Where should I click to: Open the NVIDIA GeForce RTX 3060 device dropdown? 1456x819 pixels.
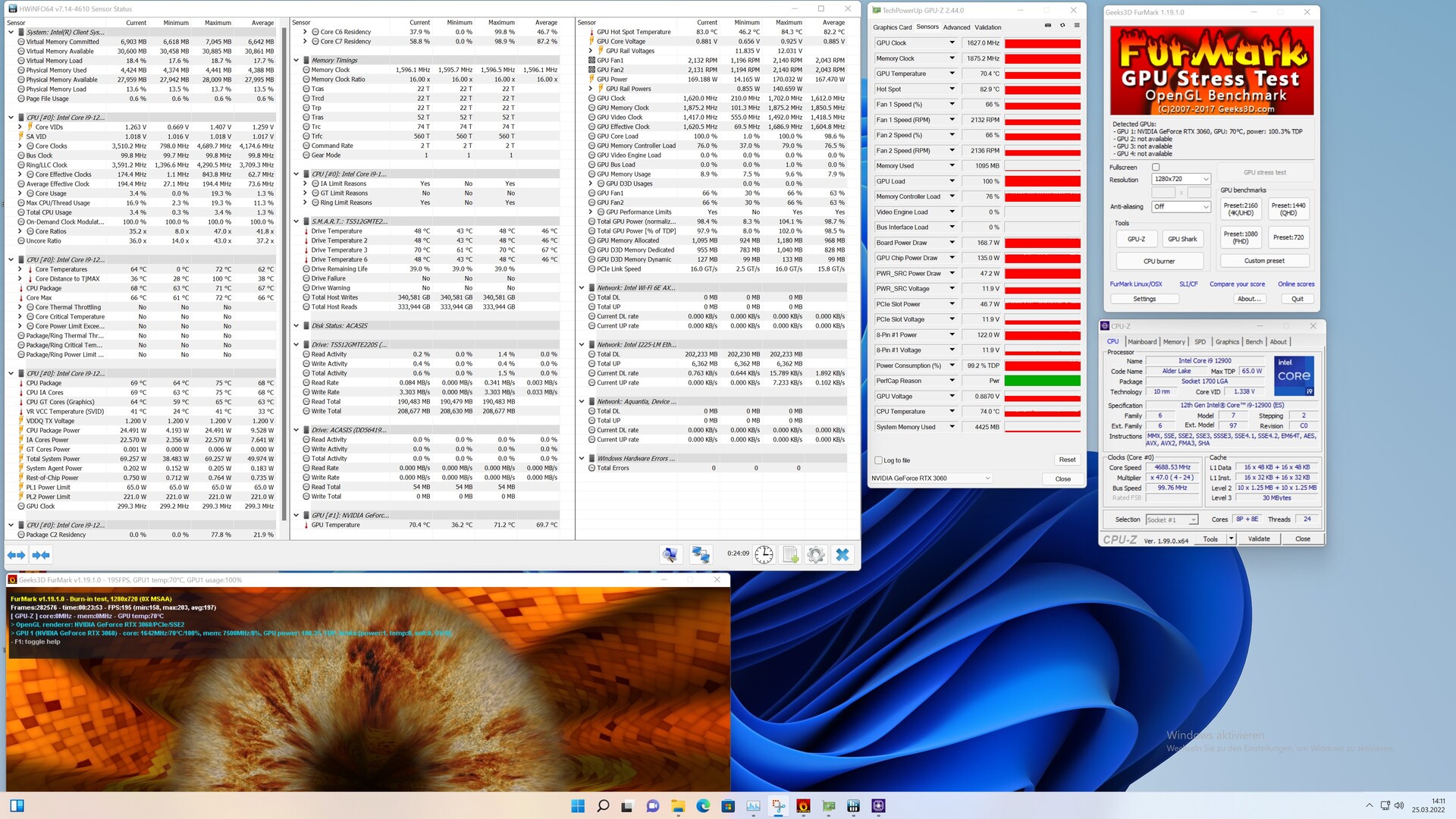click(931, 479)
